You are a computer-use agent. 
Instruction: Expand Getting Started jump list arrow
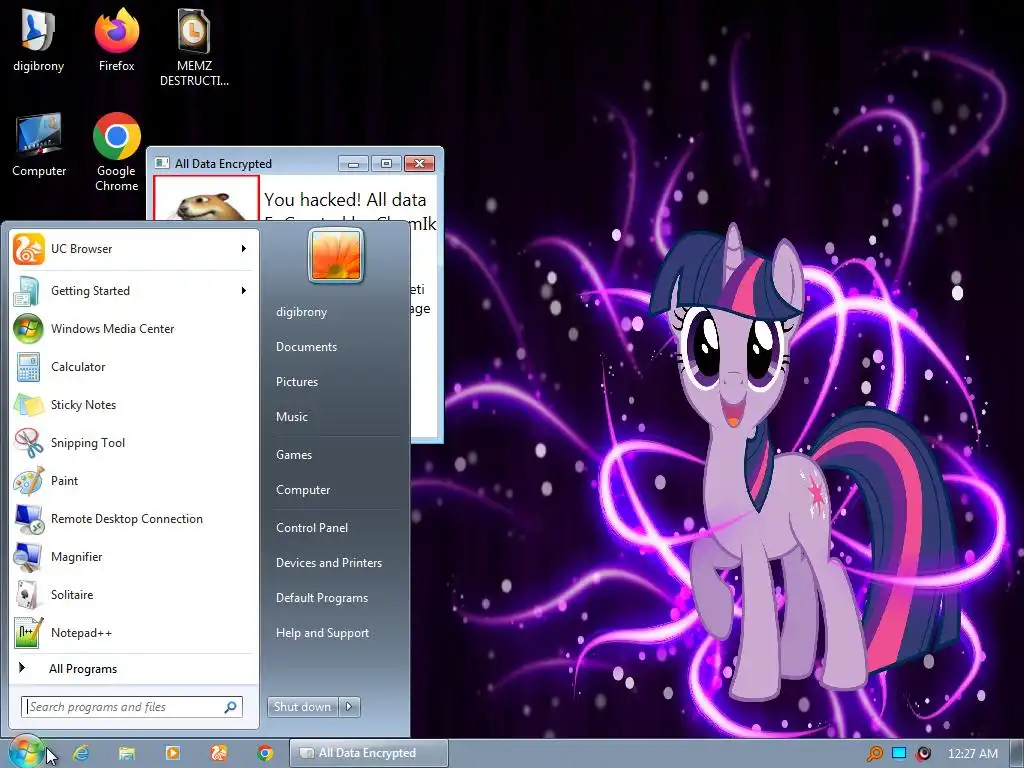tap(244, 291)
